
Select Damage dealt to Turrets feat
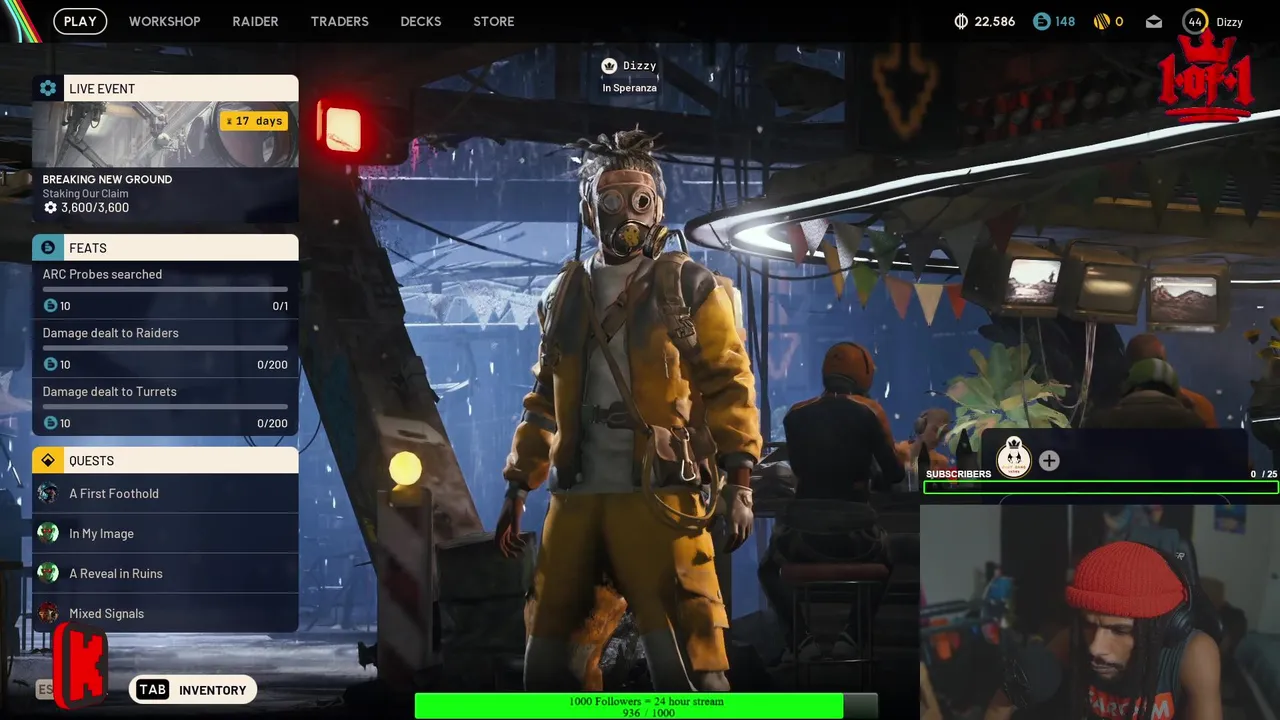point(165,408)
